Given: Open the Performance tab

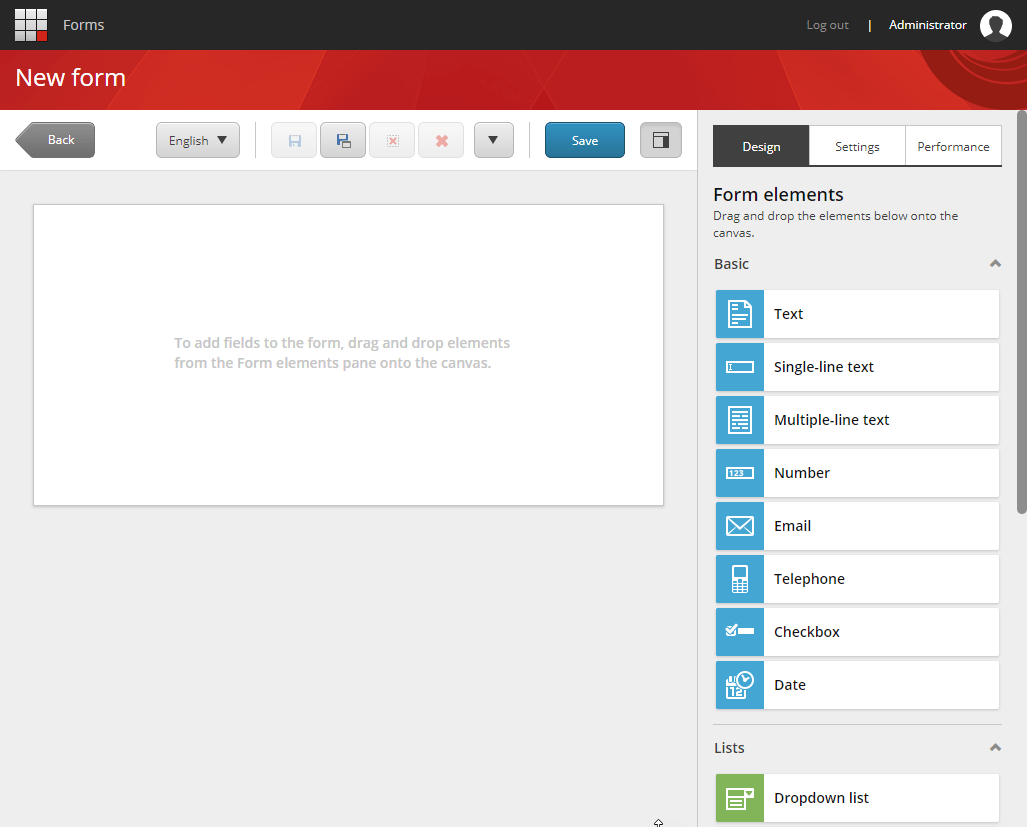Looking at the screenshot, I should pos(952,146).
